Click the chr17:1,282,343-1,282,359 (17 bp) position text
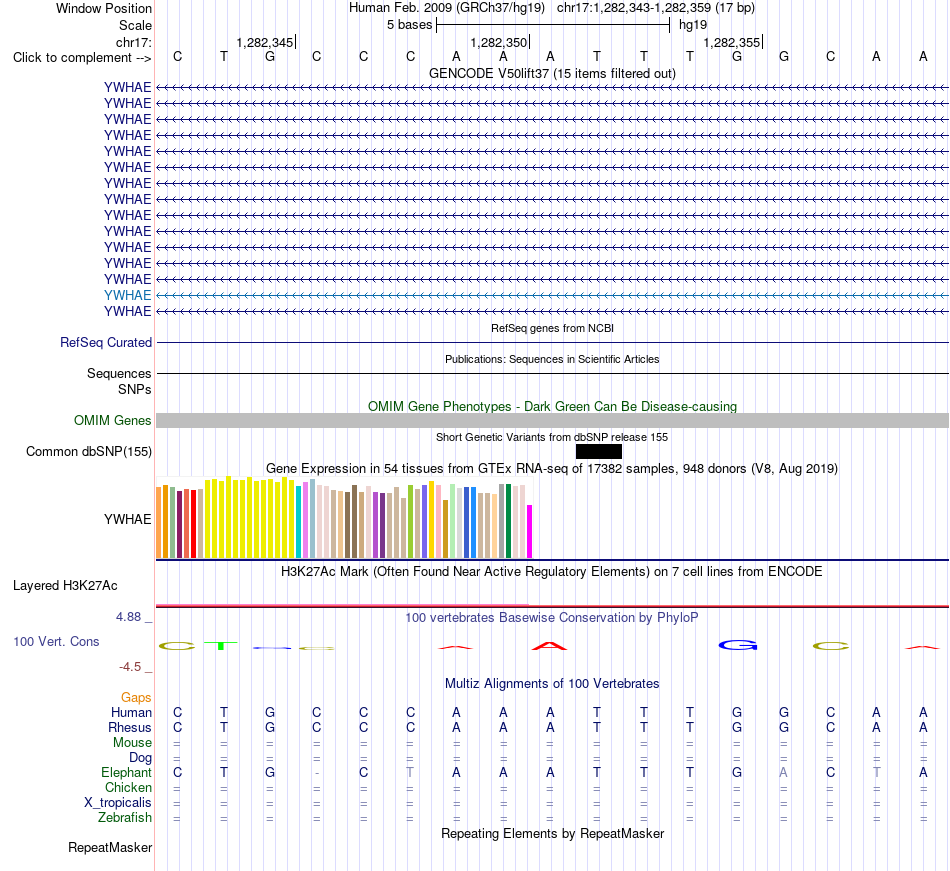 tap(656, 8)
